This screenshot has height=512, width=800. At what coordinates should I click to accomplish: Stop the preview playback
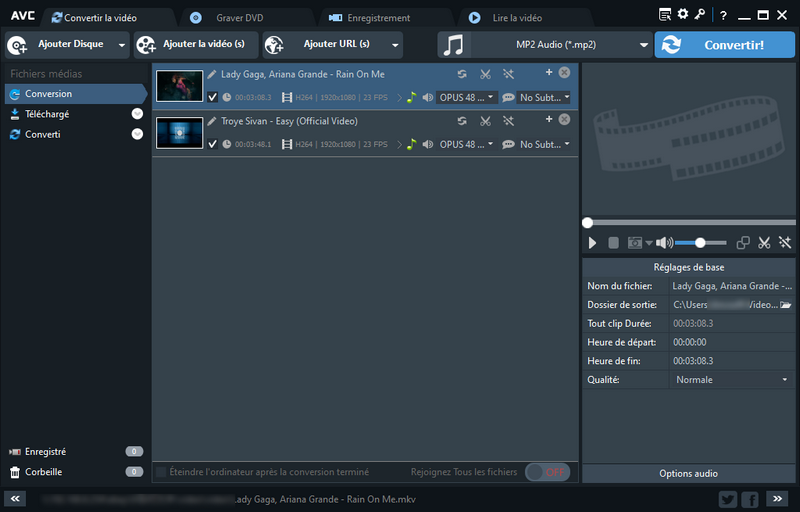(x=613, y=243)
